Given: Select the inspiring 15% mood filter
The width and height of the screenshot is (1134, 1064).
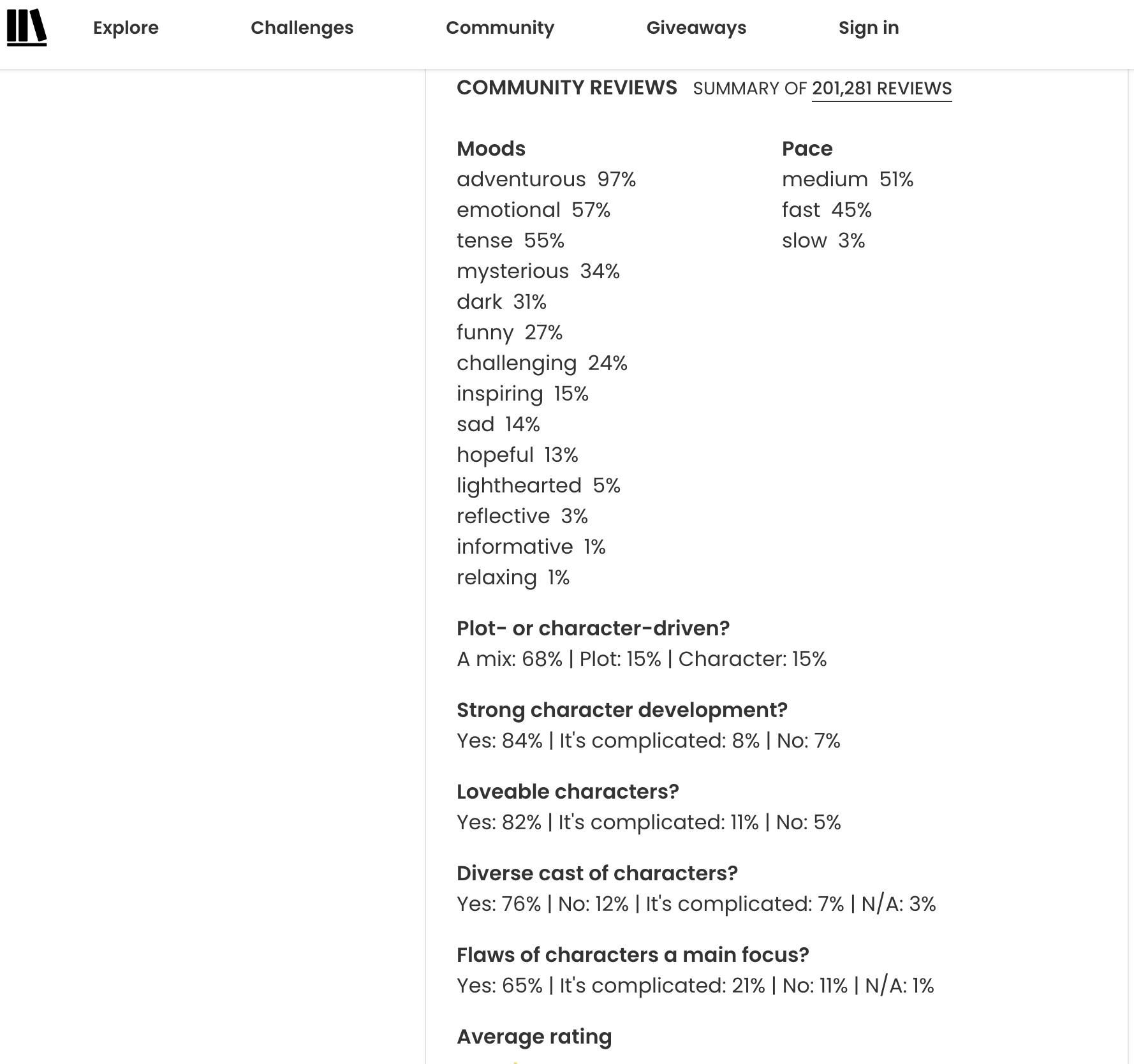Looking at the screenshot, I should (x=524, y=394).
